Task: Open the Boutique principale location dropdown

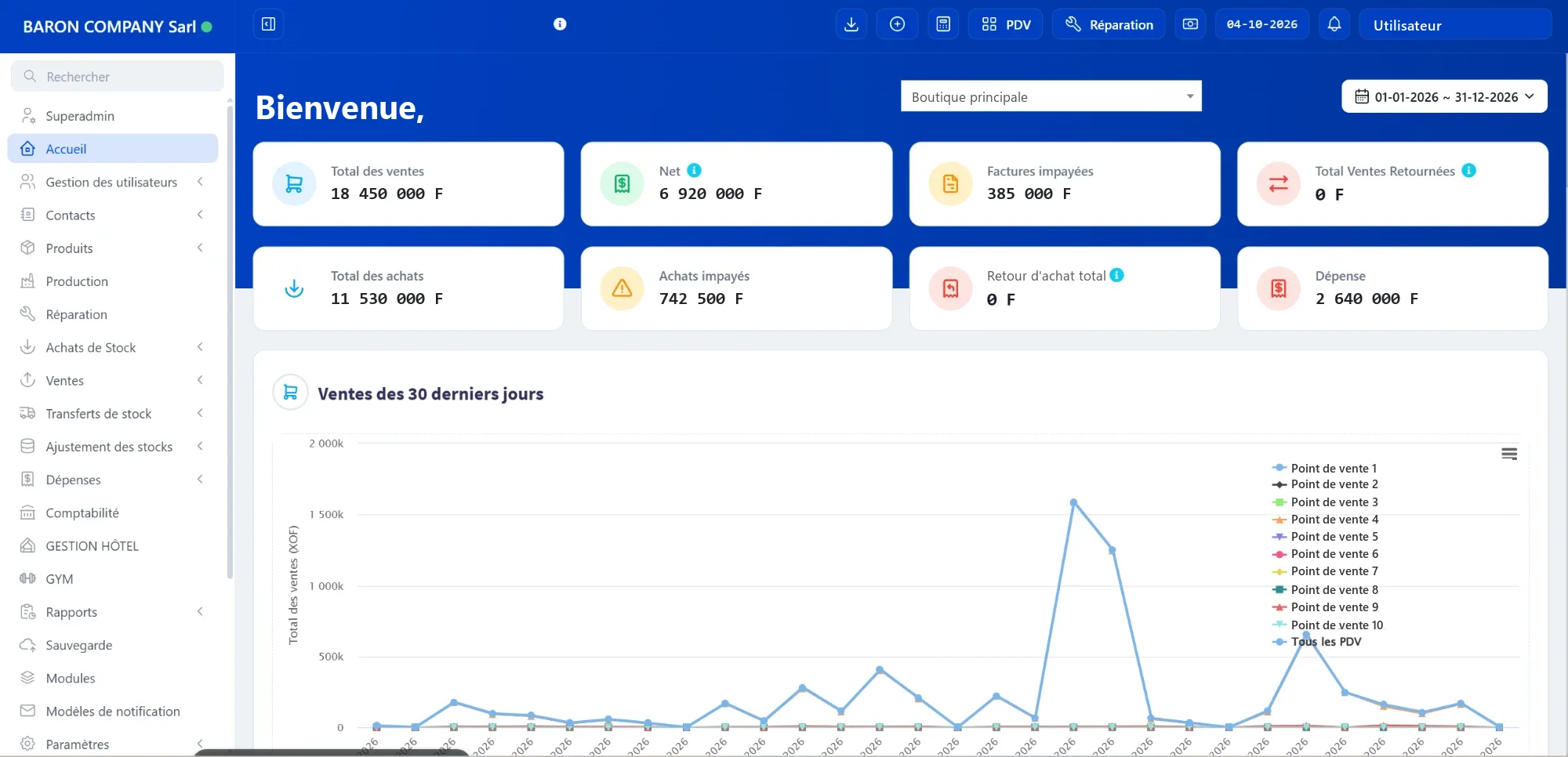Action: click(1051, 96)
